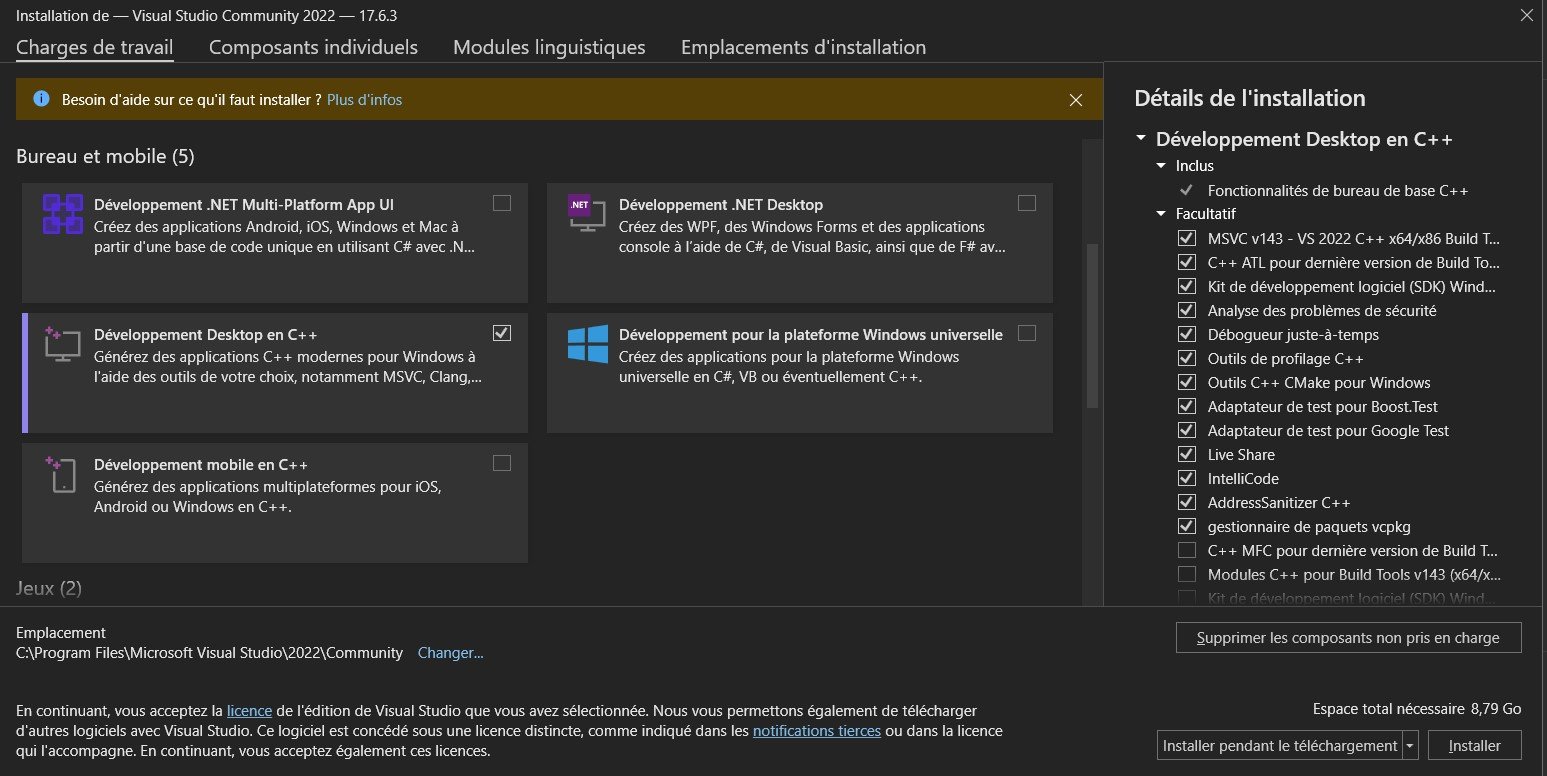Viewport: 1547px width, 776px height.
Task: Click the Windows universelle platform logo icon
Action: [x=588, y=344]
